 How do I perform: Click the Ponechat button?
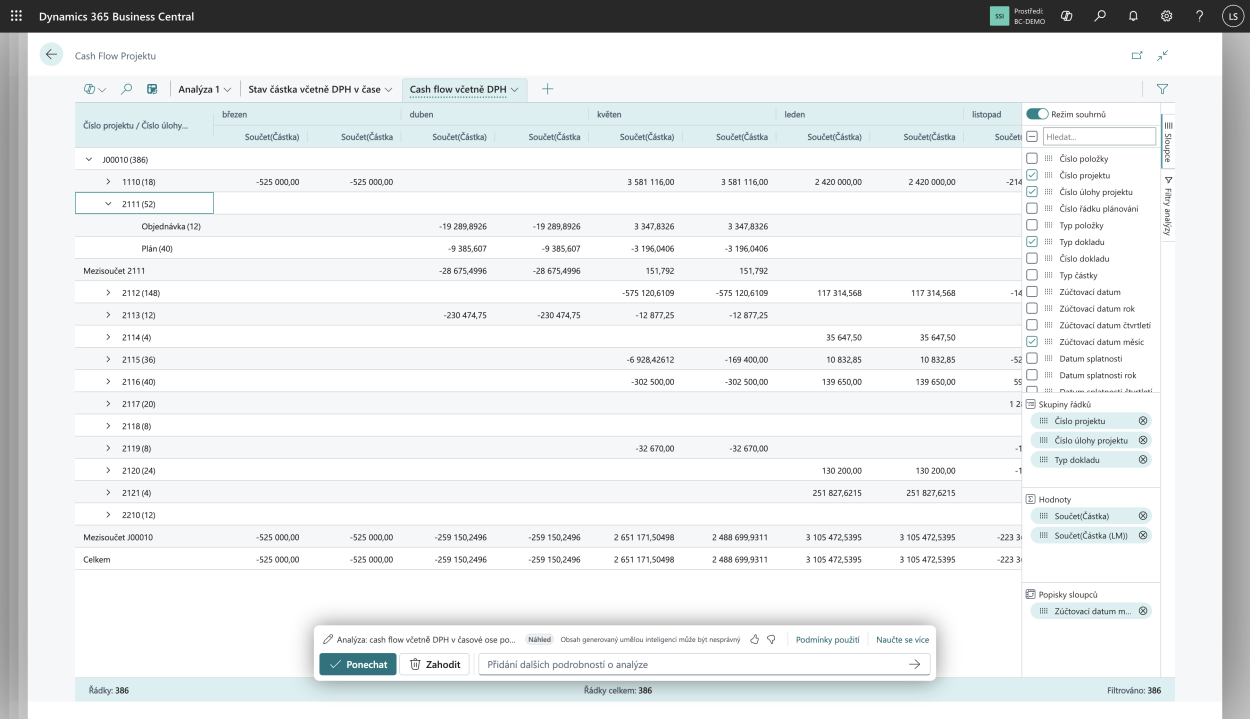[x=358, y=664]
